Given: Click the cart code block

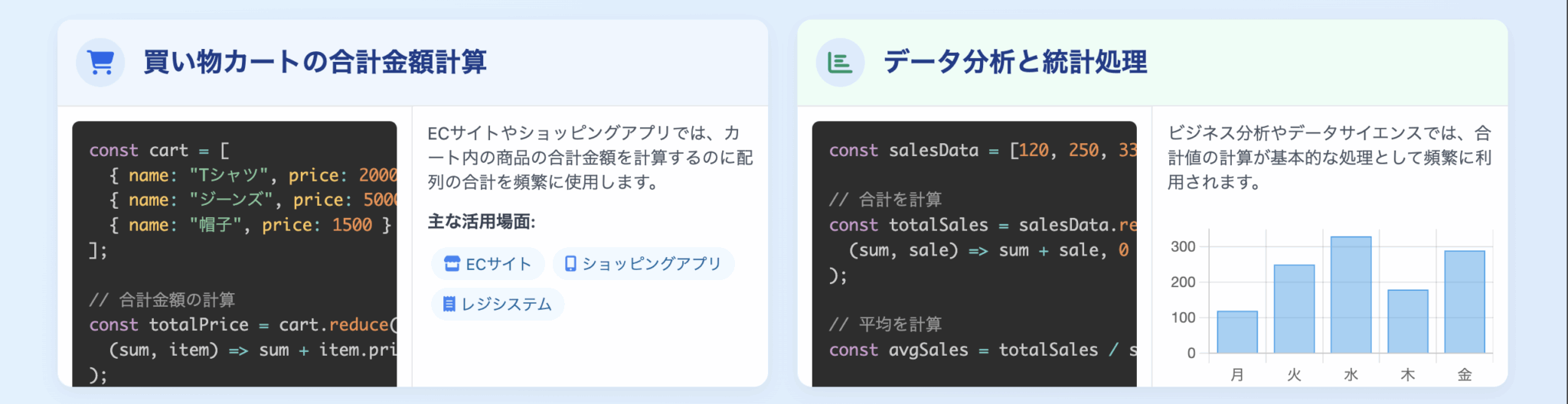Looking at the screenshot, I should [234, 252].
